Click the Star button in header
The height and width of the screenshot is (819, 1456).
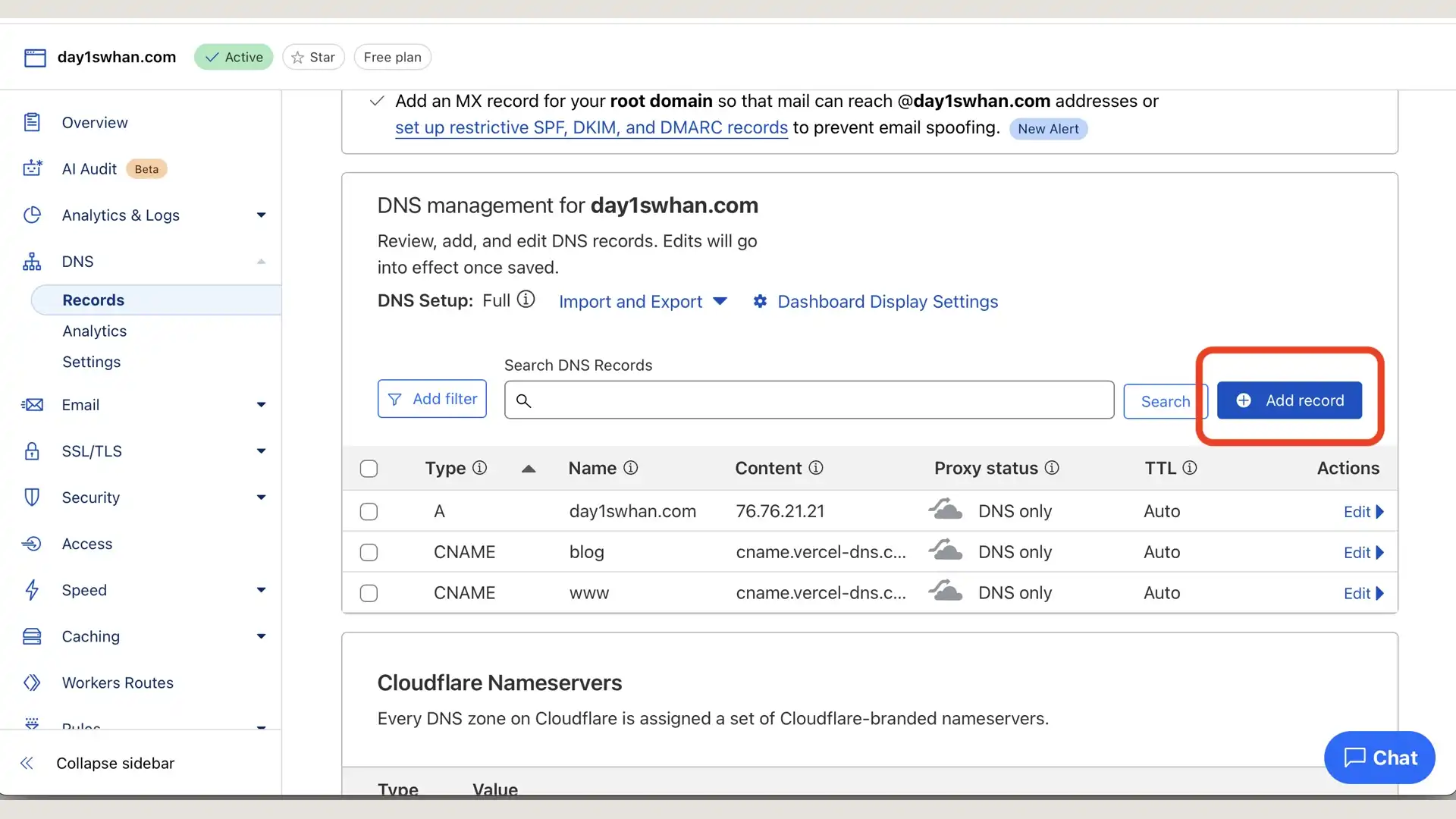coord(313,58)
